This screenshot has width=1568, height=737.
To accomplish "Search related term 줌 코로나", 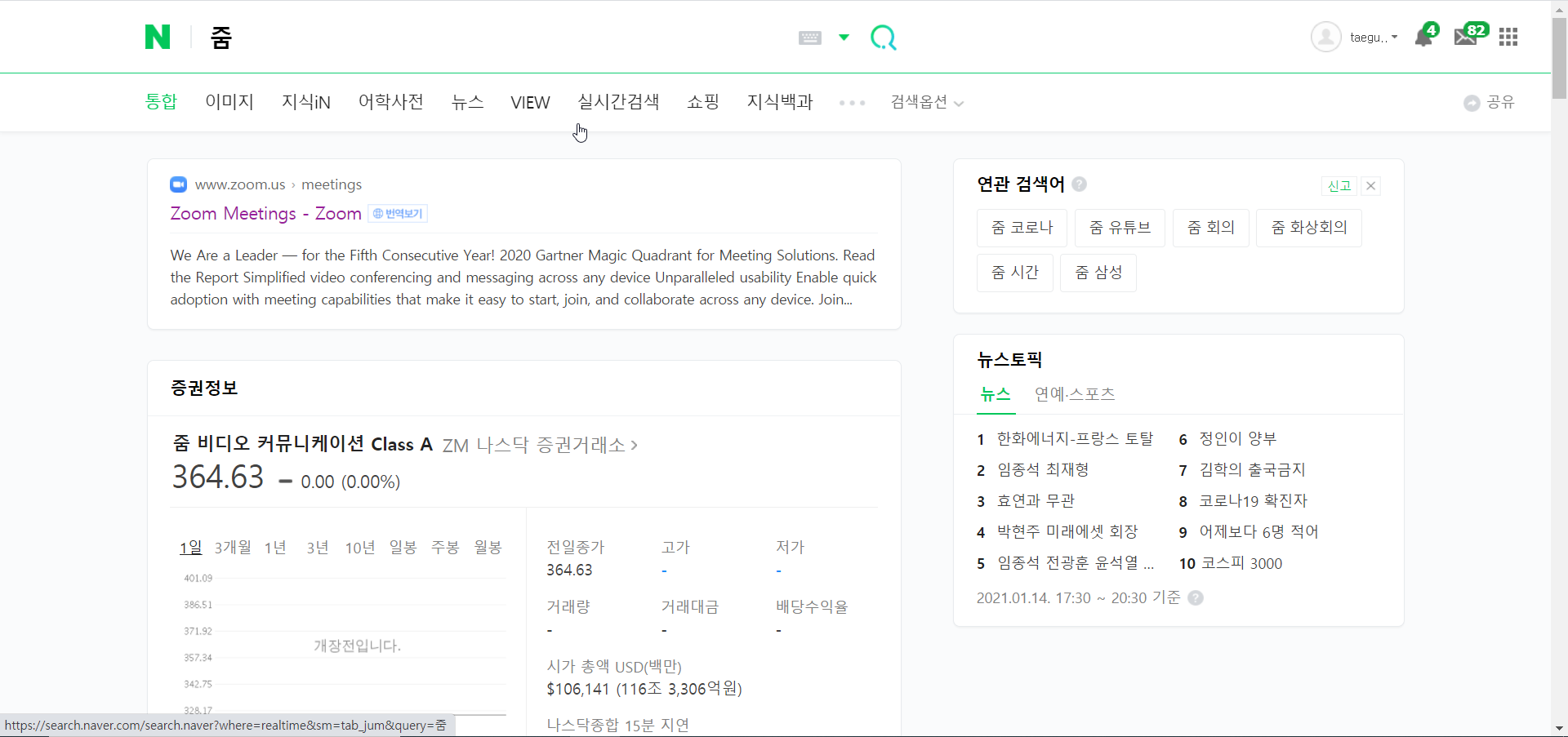I will coord(1022,228).
